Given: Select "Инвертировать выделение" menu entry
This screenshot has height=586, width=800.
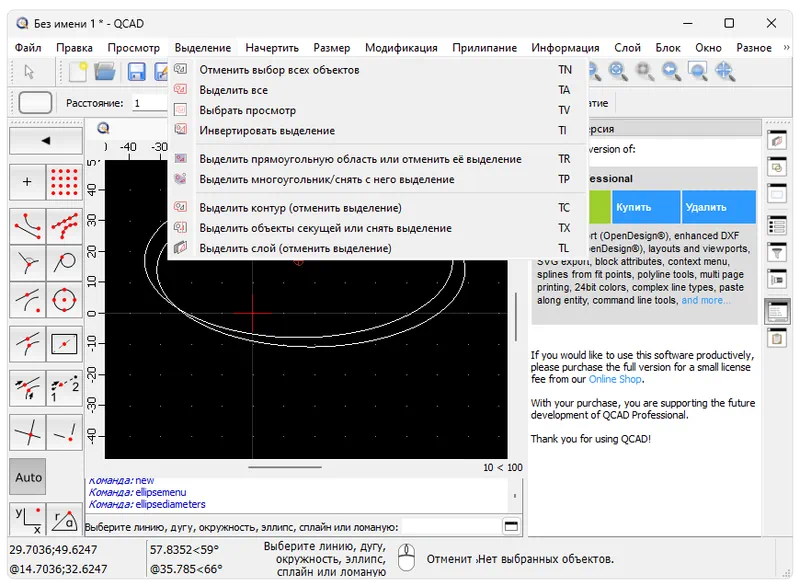Looking at the screenshot, I should (x=378, y=131).
